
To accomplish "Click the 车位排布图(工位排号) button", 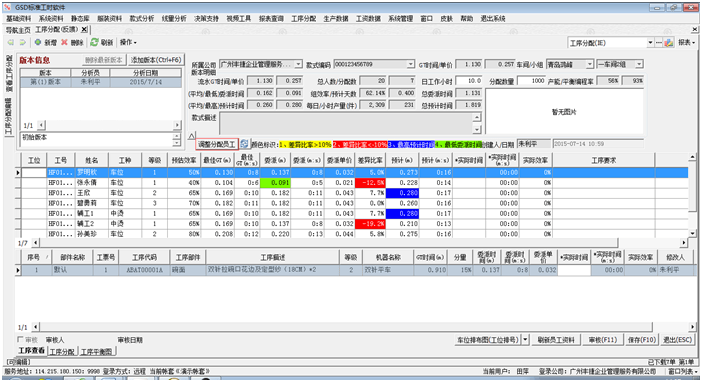I will [488, 339].
